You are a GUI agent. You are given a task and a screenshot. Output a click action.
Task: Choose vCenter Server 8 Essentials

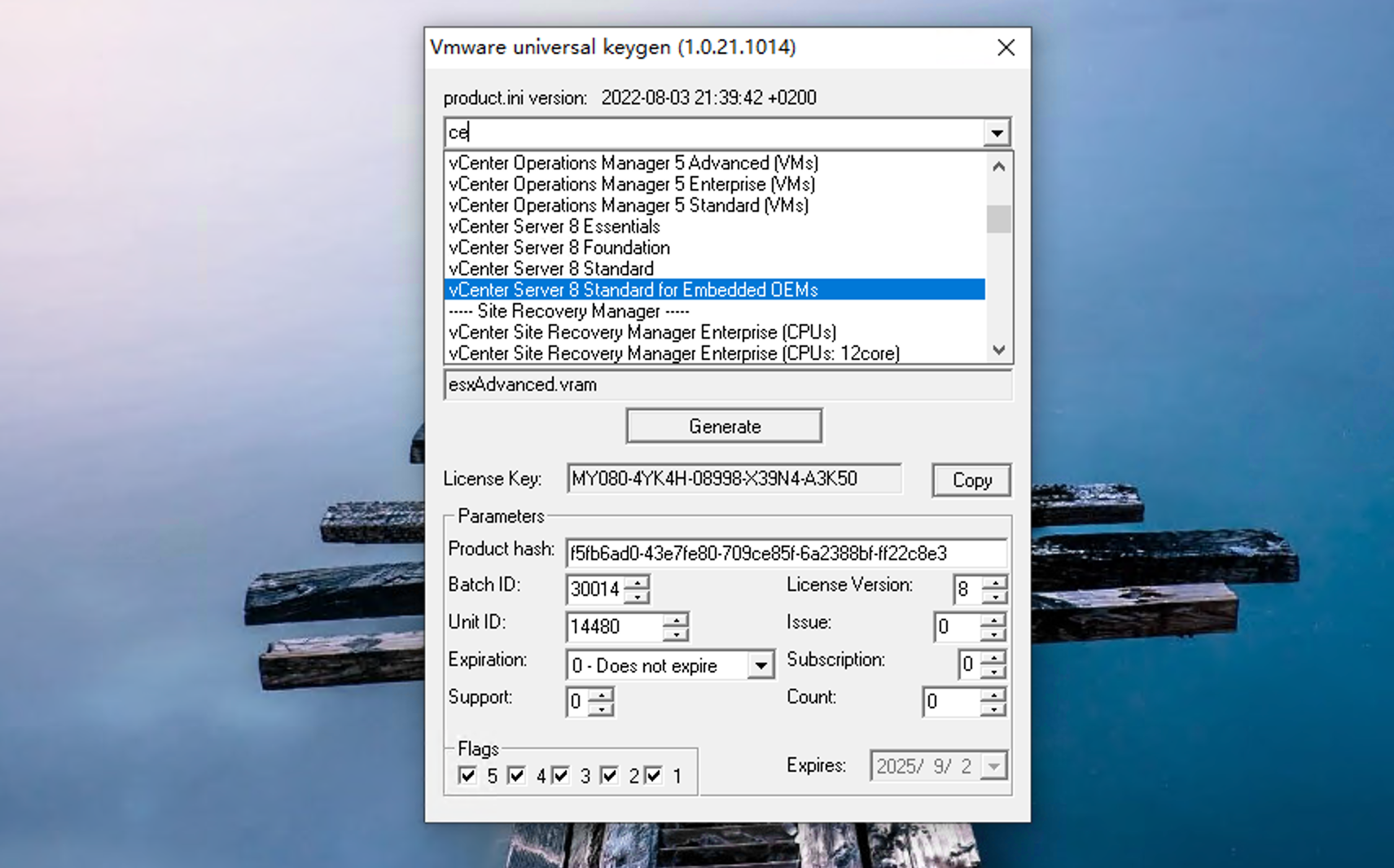(x=715, y=226)
